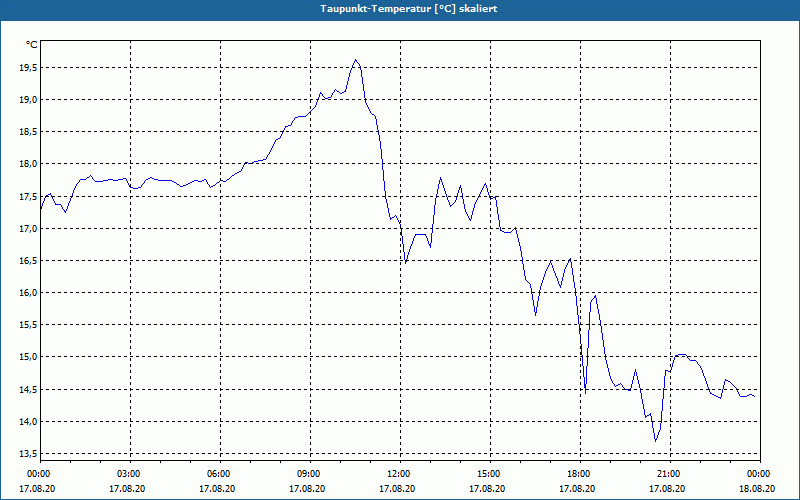Select the 15,0 y-axis label
Viewport: 800px width, 500px height.
pos(29,357)
